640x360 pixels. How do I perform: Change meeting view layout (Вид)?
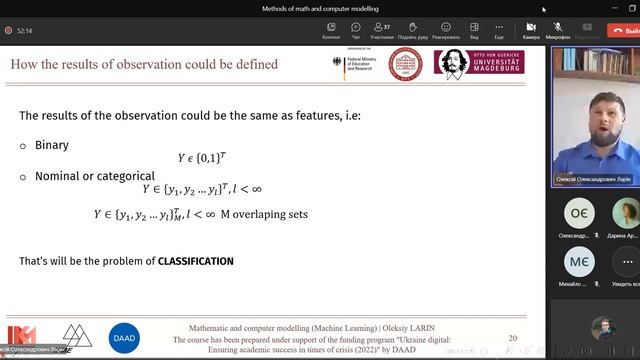pyautogui.click(x=474, y=31)
